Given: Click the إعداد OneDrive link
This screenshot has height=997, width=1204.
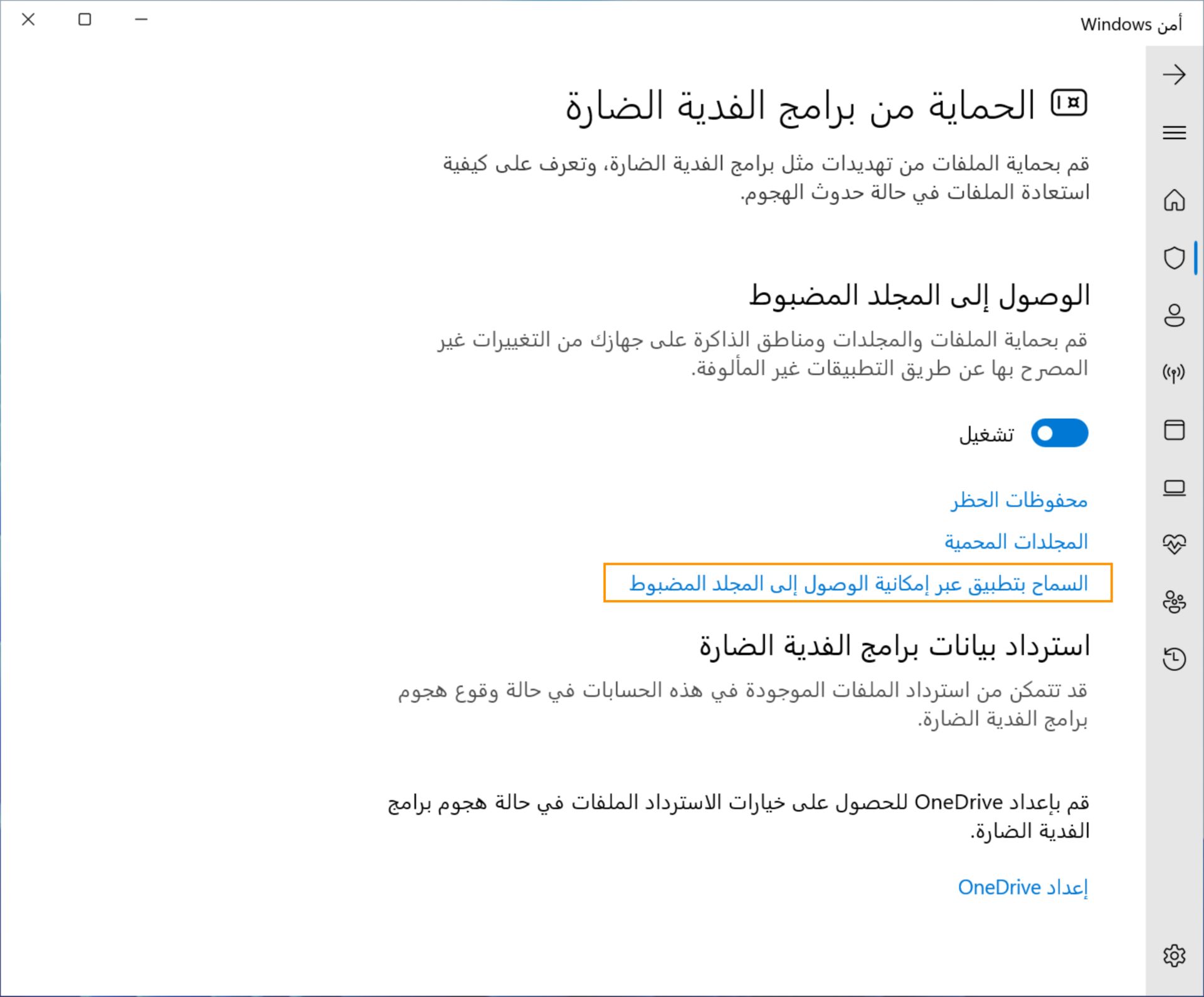Looking at the screenshot, I should (1023, 888).
